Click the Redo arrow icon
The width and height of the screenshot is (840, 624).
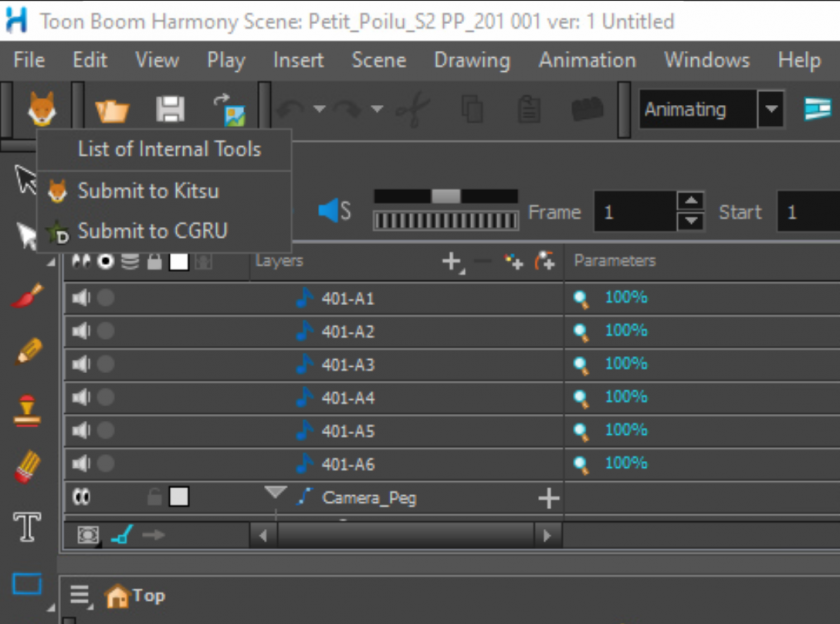click(348, 109)
